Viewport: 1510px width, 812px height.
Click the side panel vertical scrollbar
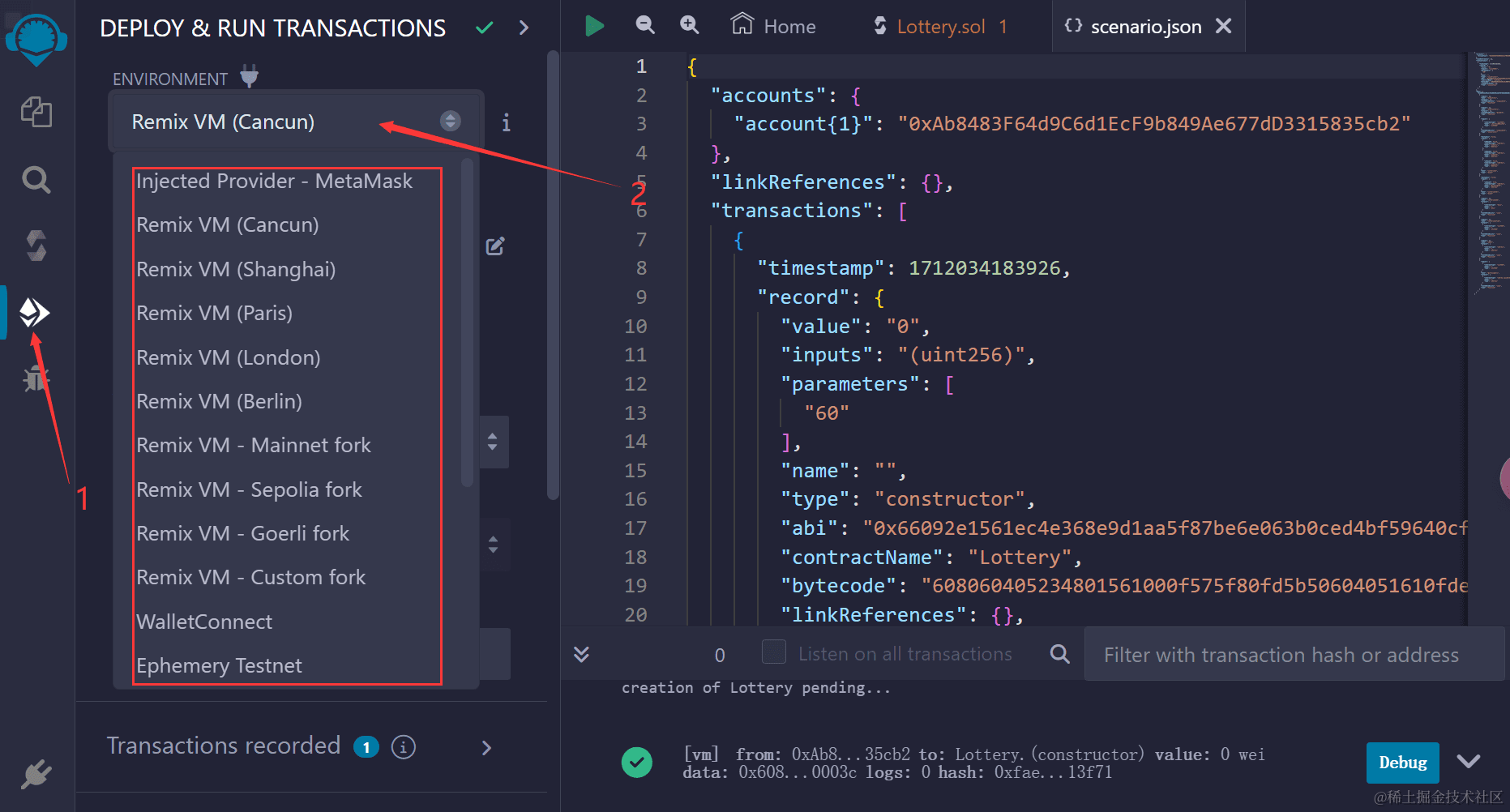(x=553, y=276)
